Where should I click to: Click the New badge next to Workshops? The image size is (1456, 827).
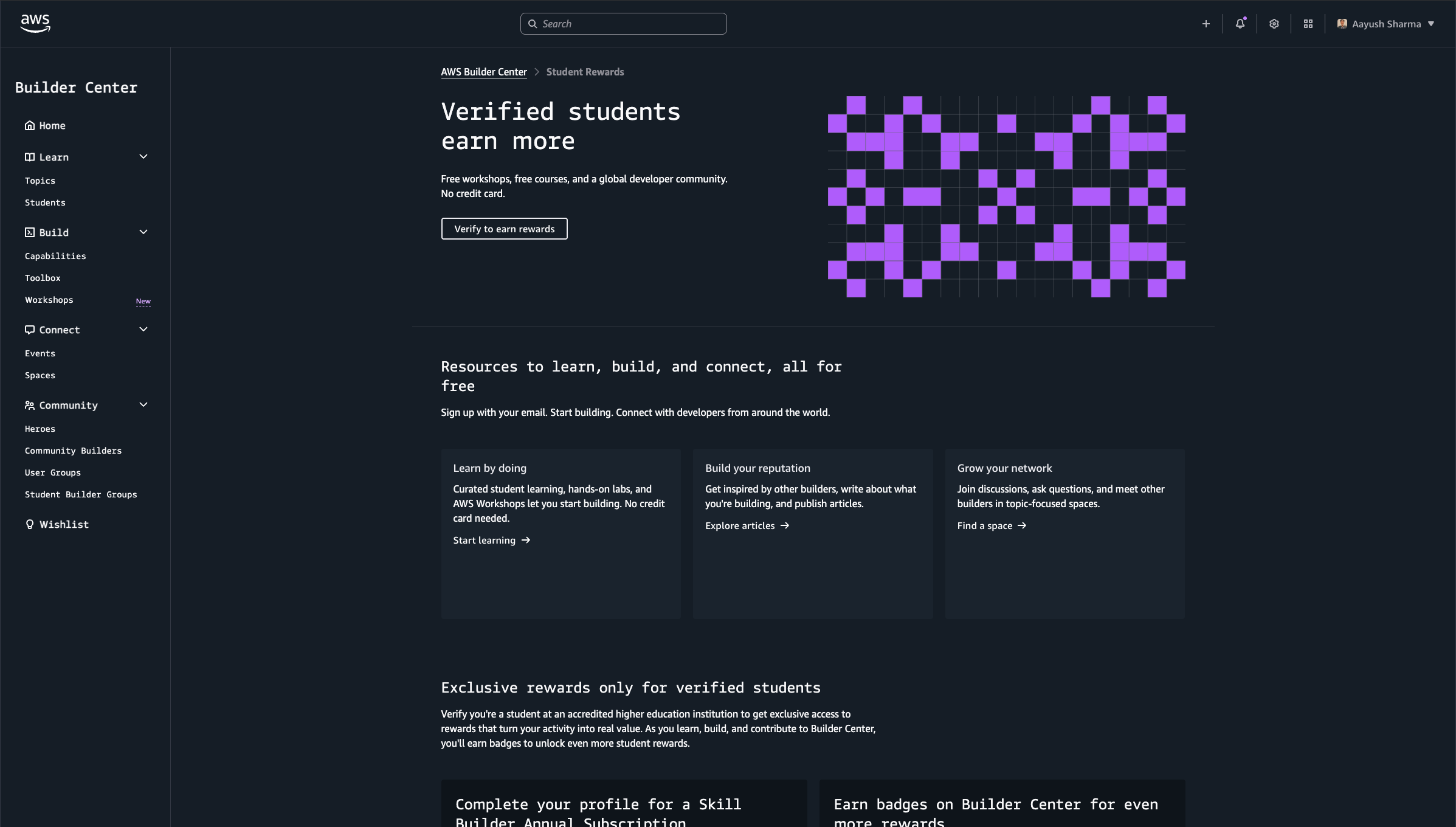143,301
